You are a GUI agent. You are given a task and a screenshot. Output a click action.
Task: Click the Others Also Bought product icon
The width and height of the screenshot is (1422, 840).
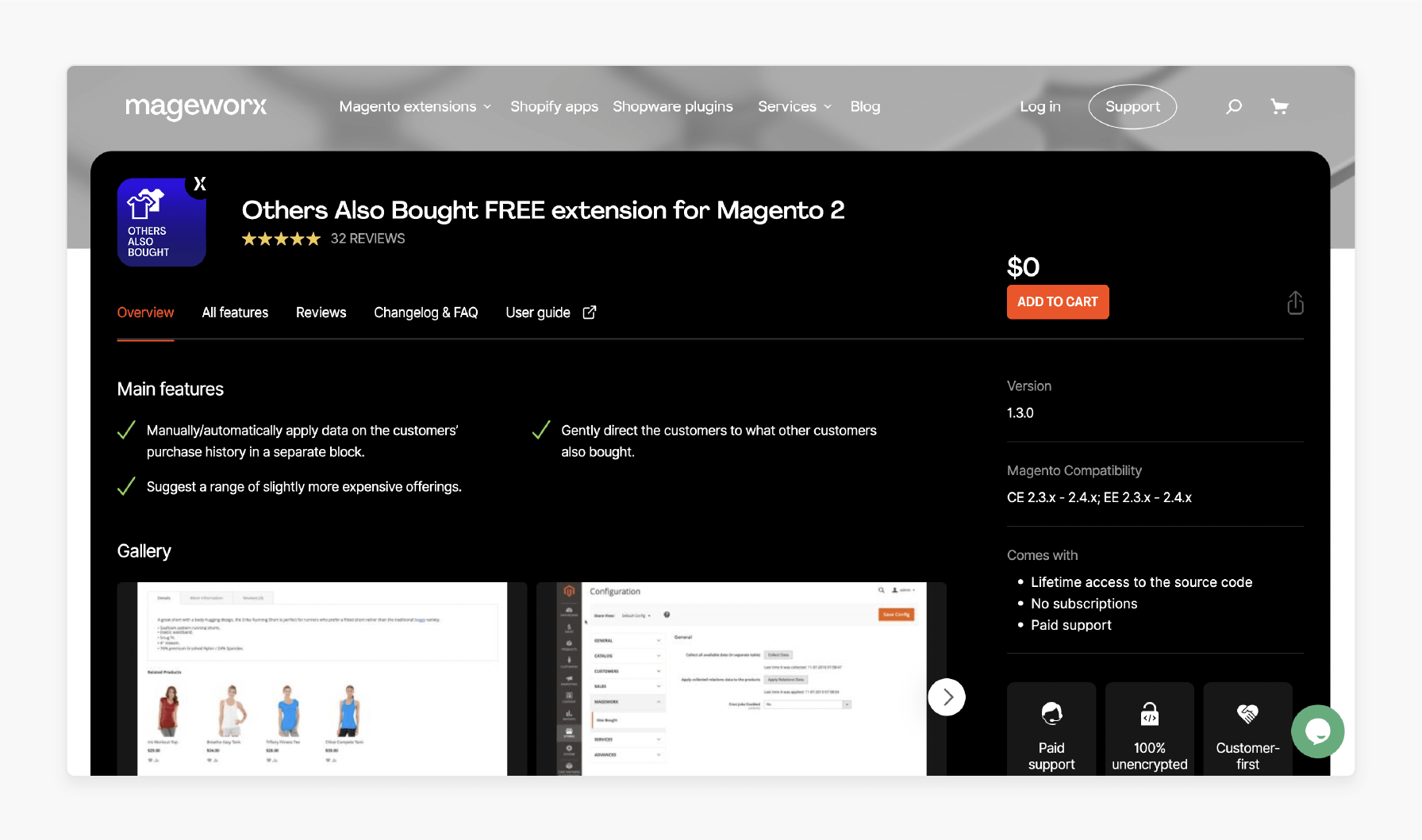pos(162,222)
